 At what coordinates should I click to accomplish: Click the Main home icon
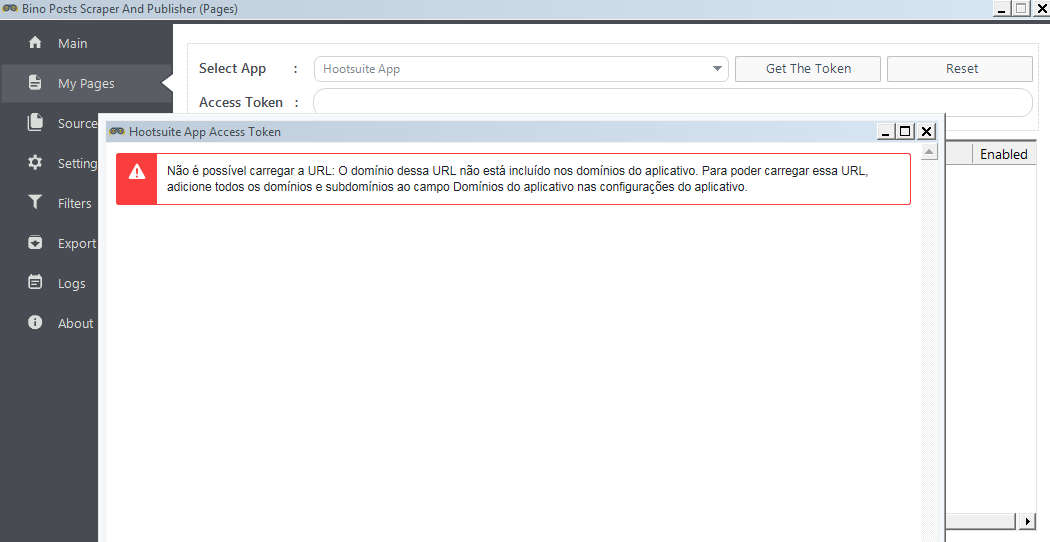(x=35, y=43)
